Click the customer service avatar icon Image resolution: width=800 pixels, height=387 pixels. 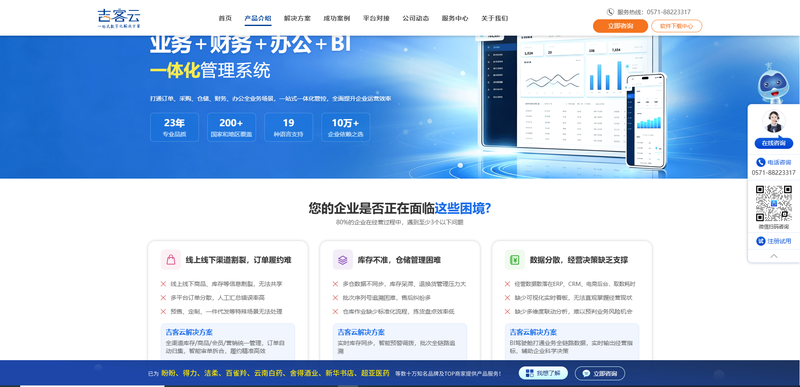(x=773, y=121)
